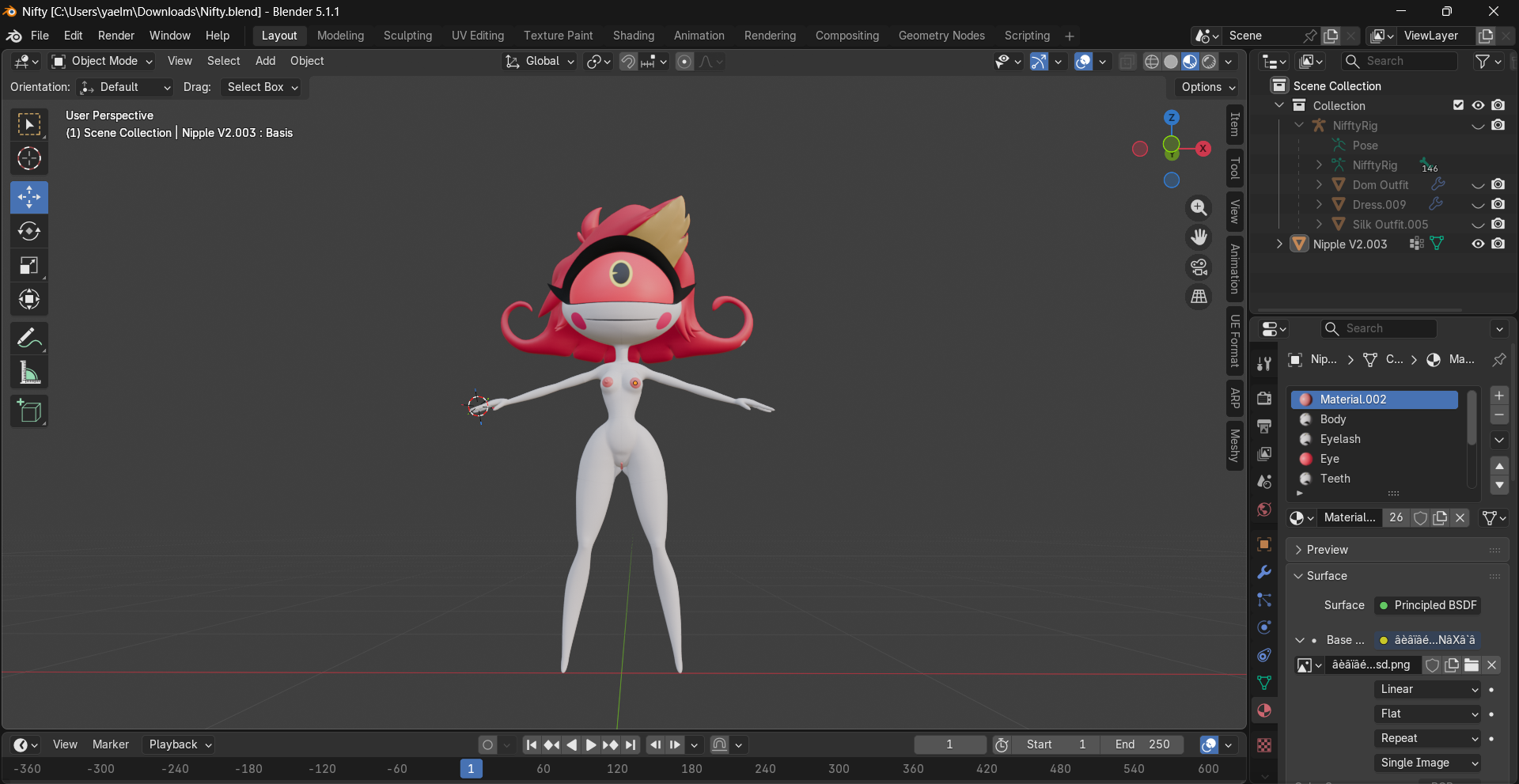Click the End frame 250 field
1519x784 pixels.
[x=1142, y=744]
